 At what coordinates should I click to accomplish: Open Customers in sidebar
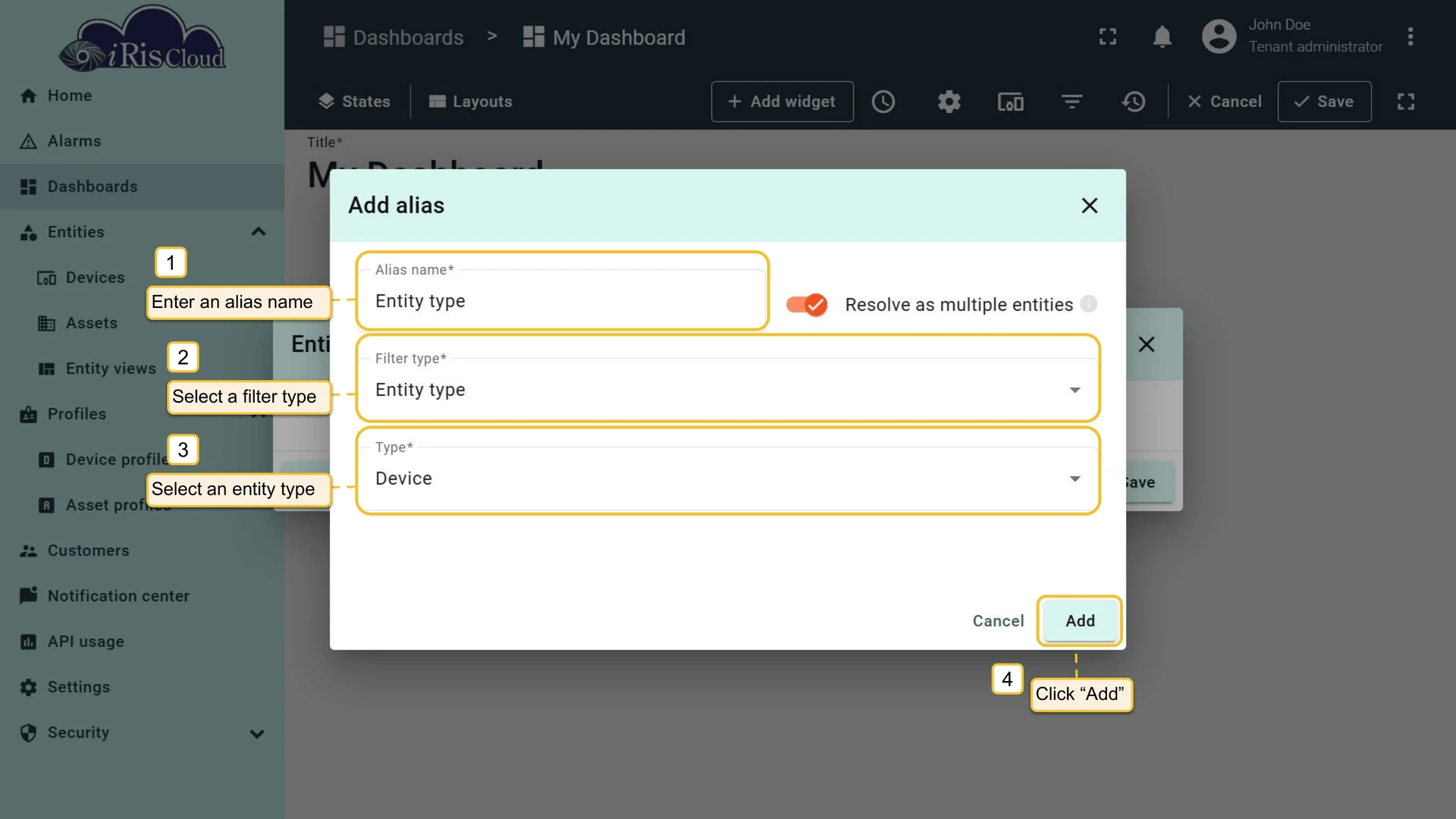[x=142, y=551]
